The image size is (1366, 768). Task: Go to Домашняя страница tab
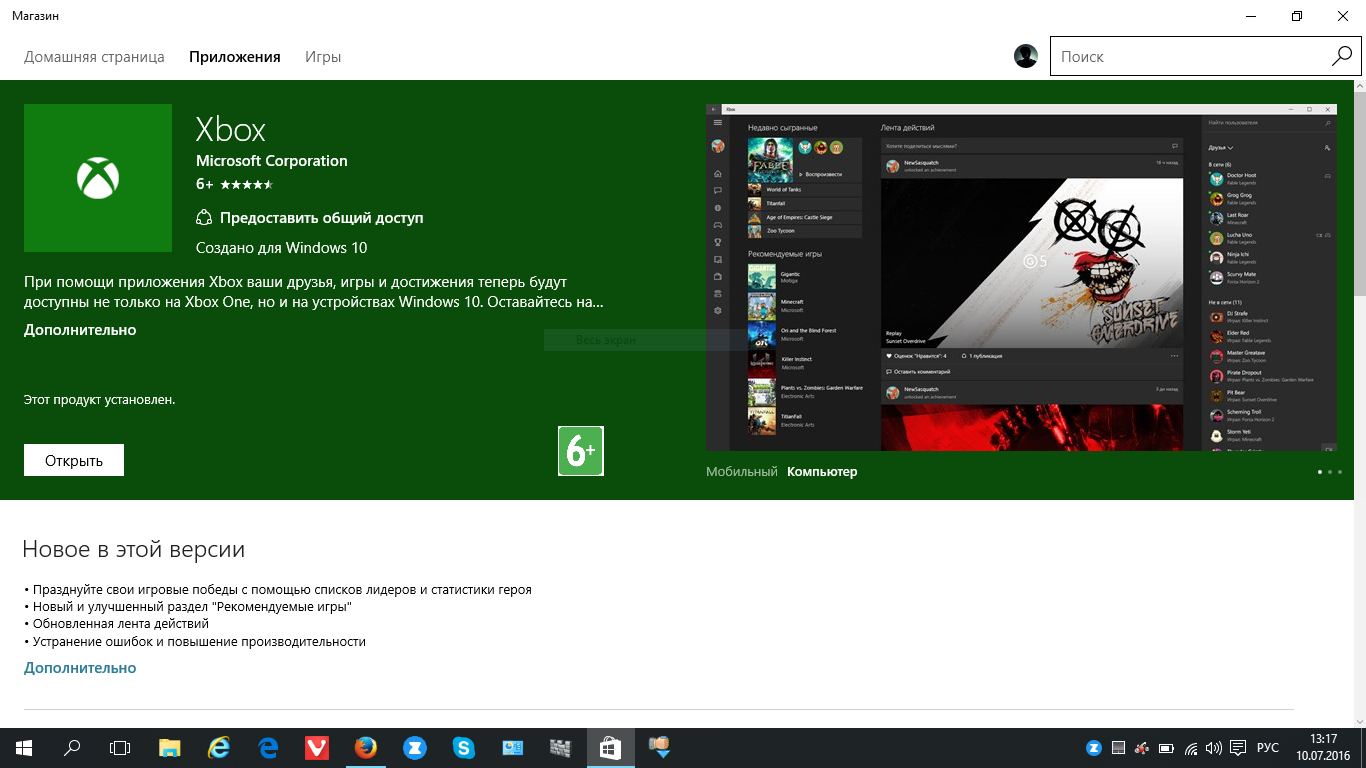(x=94, y=57)
